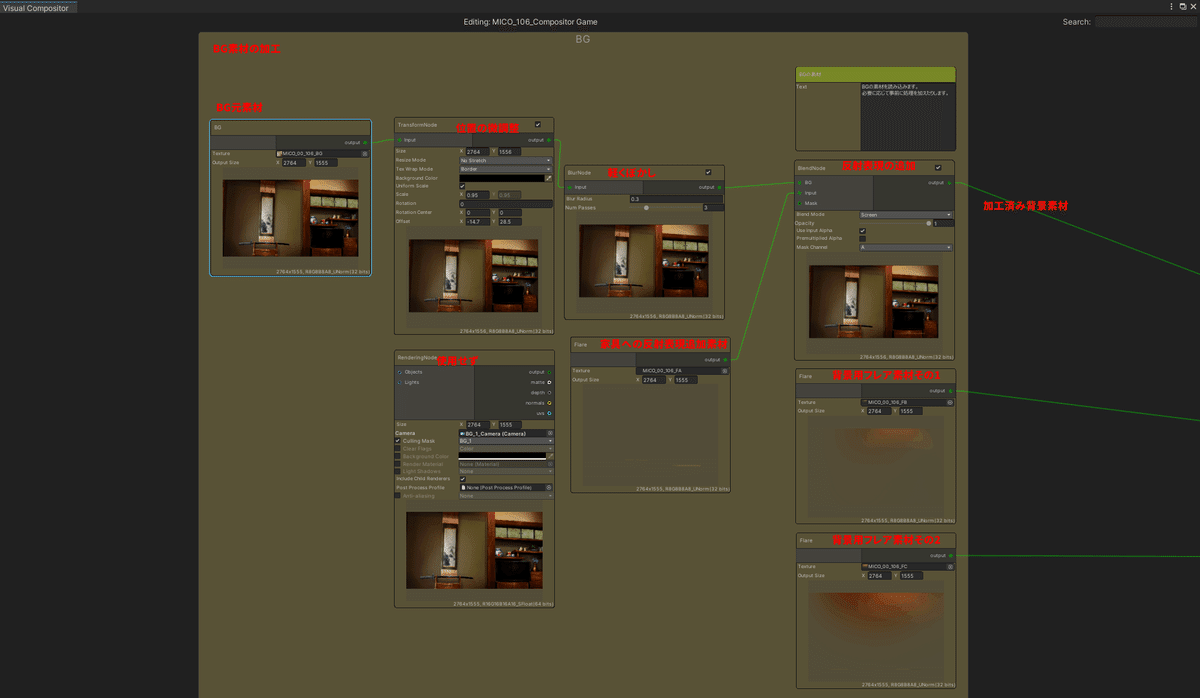Click the RenderingNode depth port
The width and height of the screenshot is (1200, 698).
[550, 392]
